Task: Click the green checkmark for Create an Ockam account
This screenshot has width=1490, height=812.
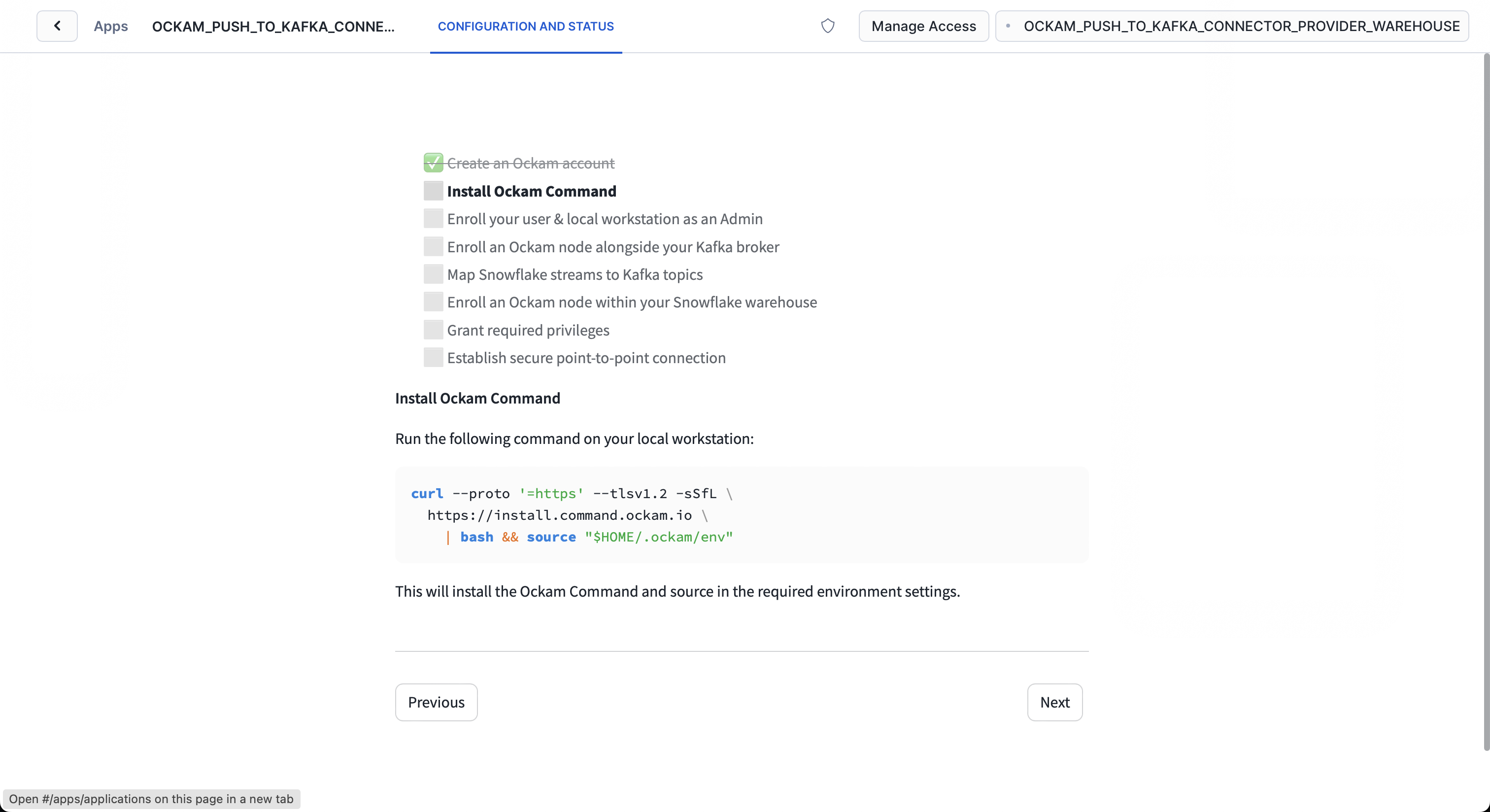Action: click(433, 163)
